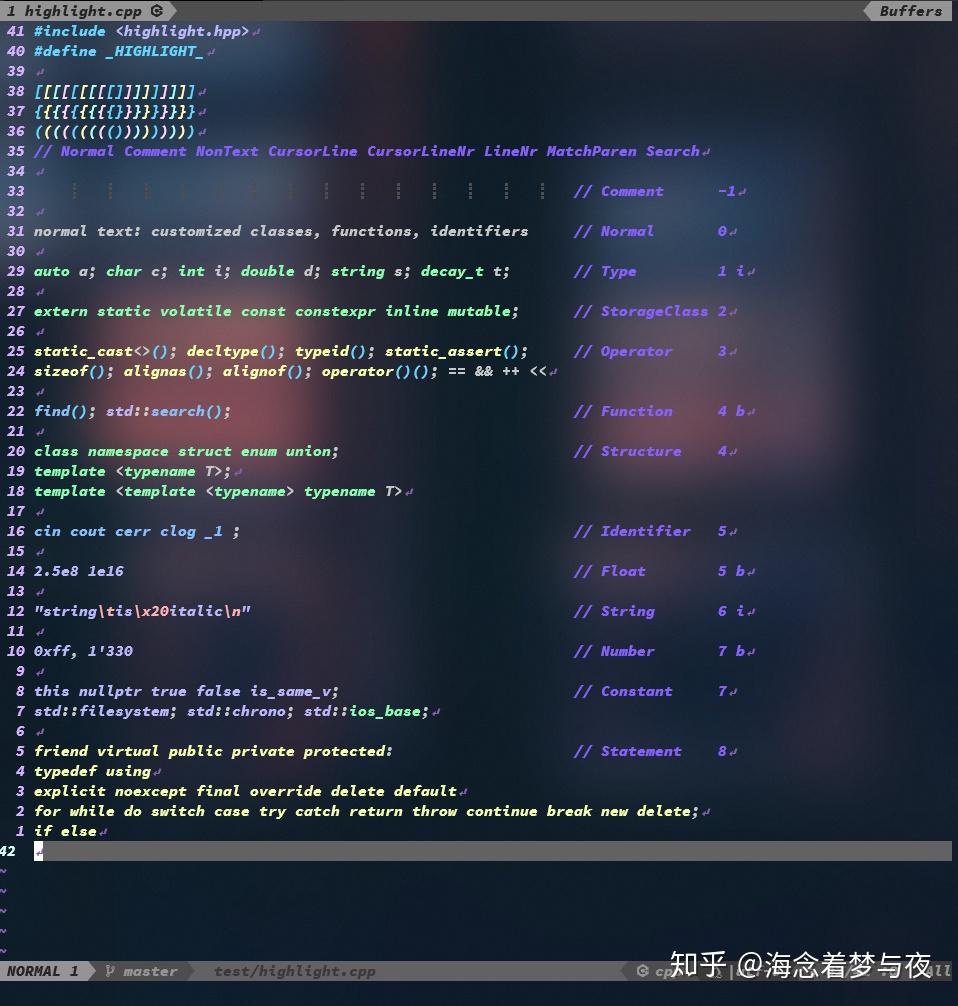Click the modified-buffer icon on highlight.cpp tab
Image resolution: width=958 pixels, height=1006 pixels.
coord(157,11)
